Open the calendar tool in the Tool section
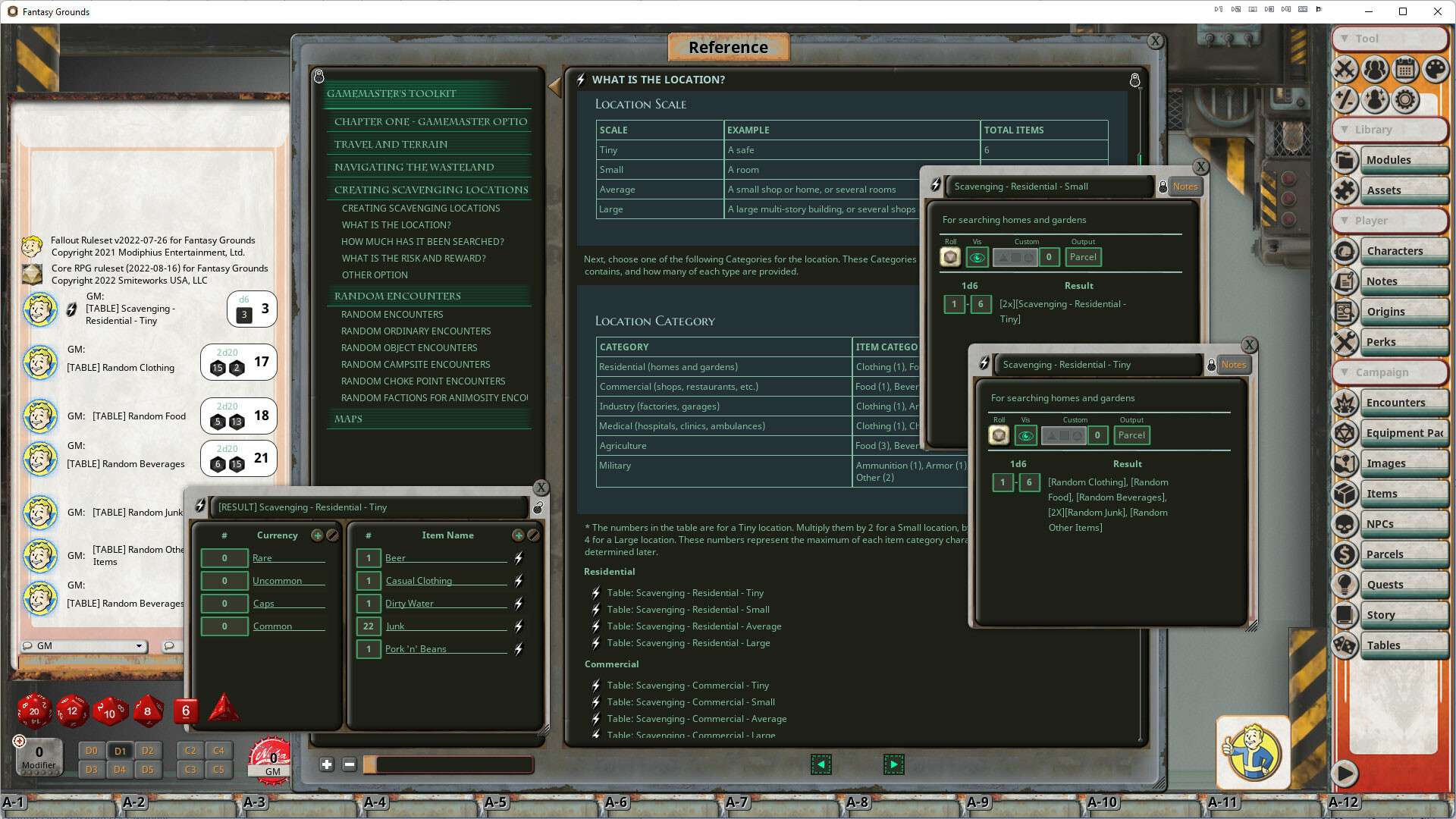 click(1405, 70)
